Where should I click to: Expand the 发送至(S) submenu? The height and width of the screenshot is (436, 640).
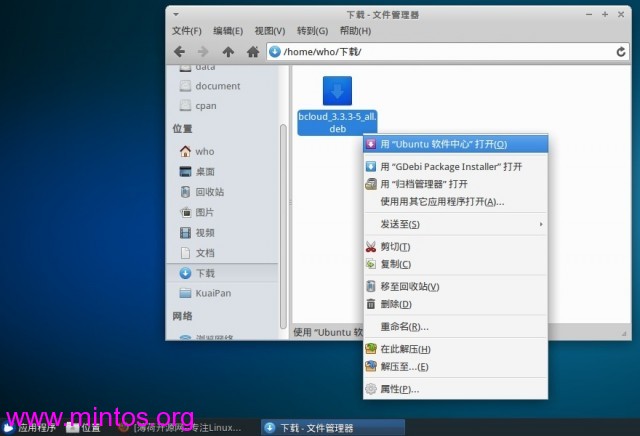tap(456, 224)
